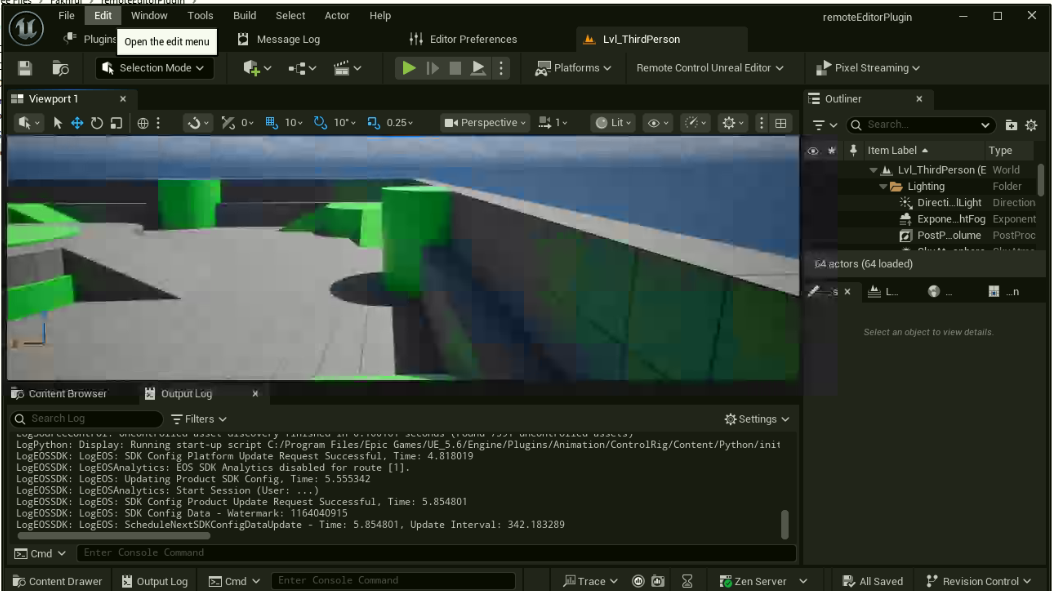
Task: Click the Play button in the toolbar
Action: point(408,68)
